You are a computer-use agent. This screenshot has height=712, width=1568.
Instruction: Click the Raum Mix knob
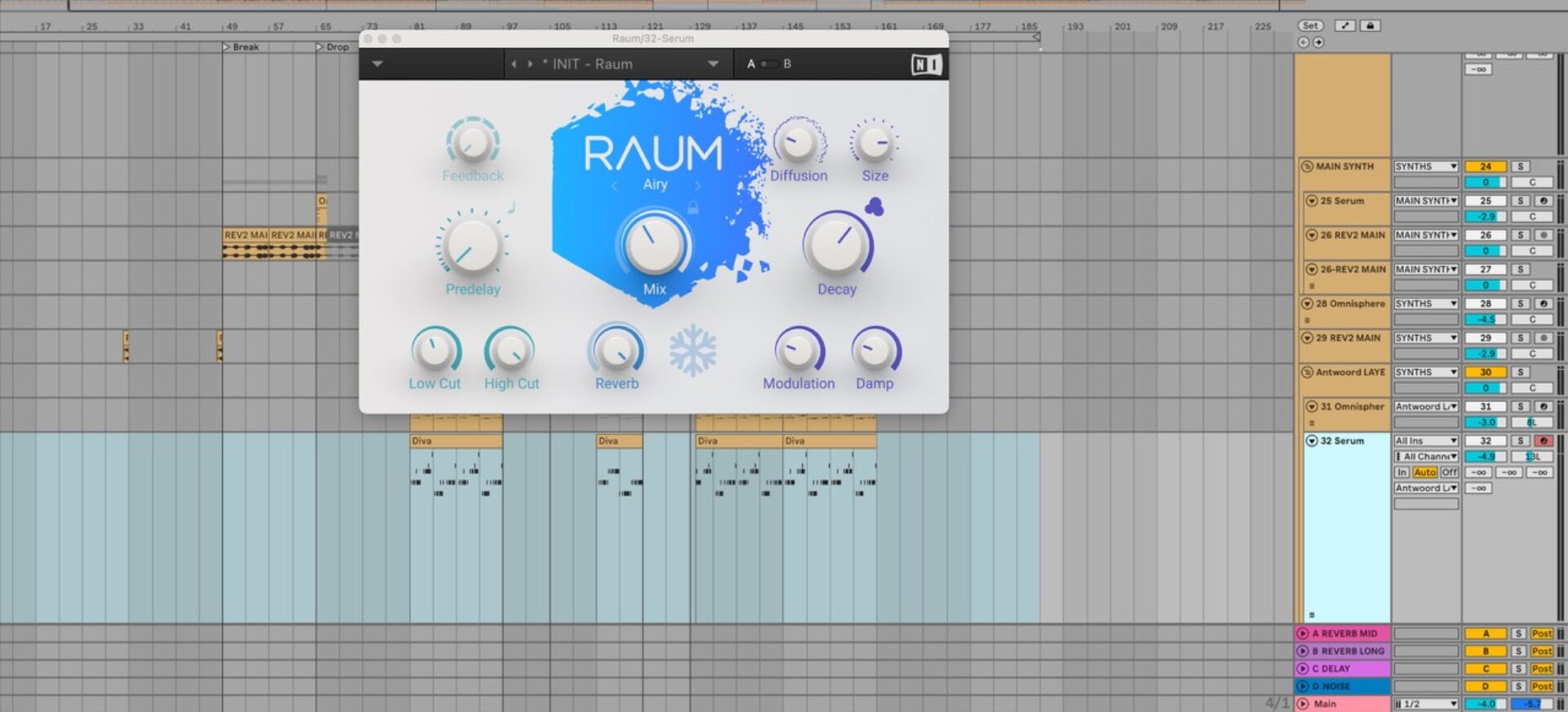click(654, 244)
